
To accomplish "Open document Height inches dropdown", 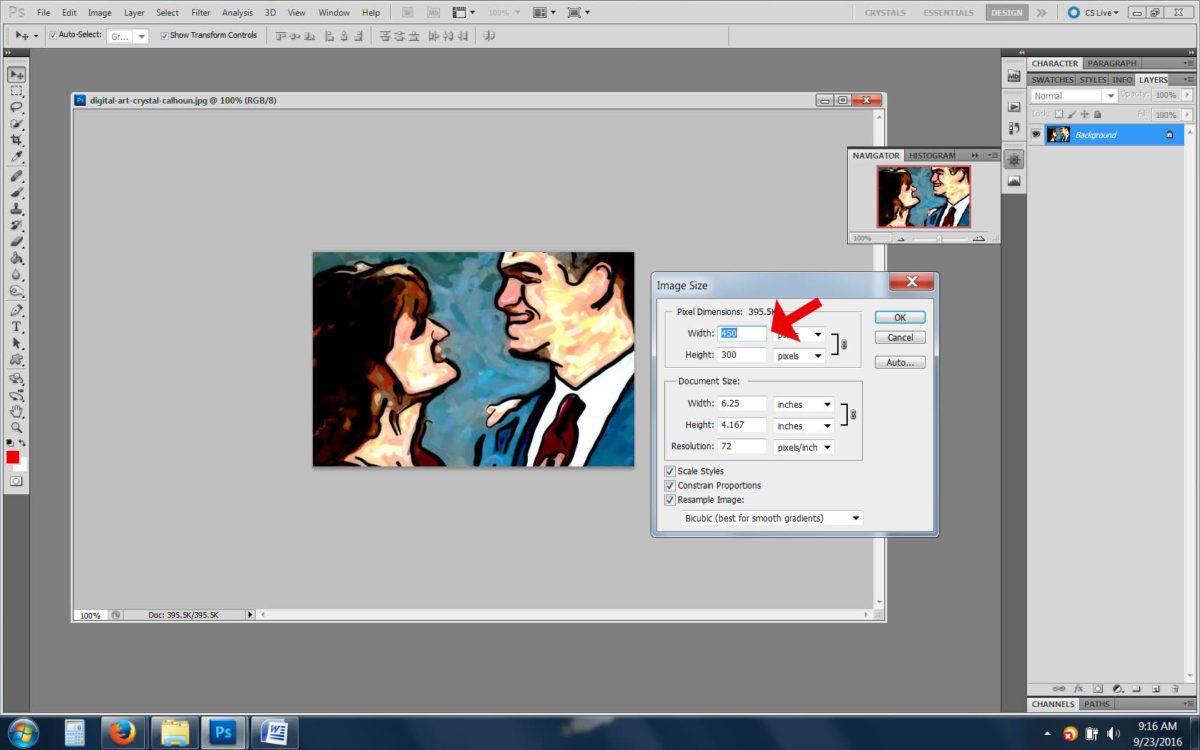I will pos(804,425).
